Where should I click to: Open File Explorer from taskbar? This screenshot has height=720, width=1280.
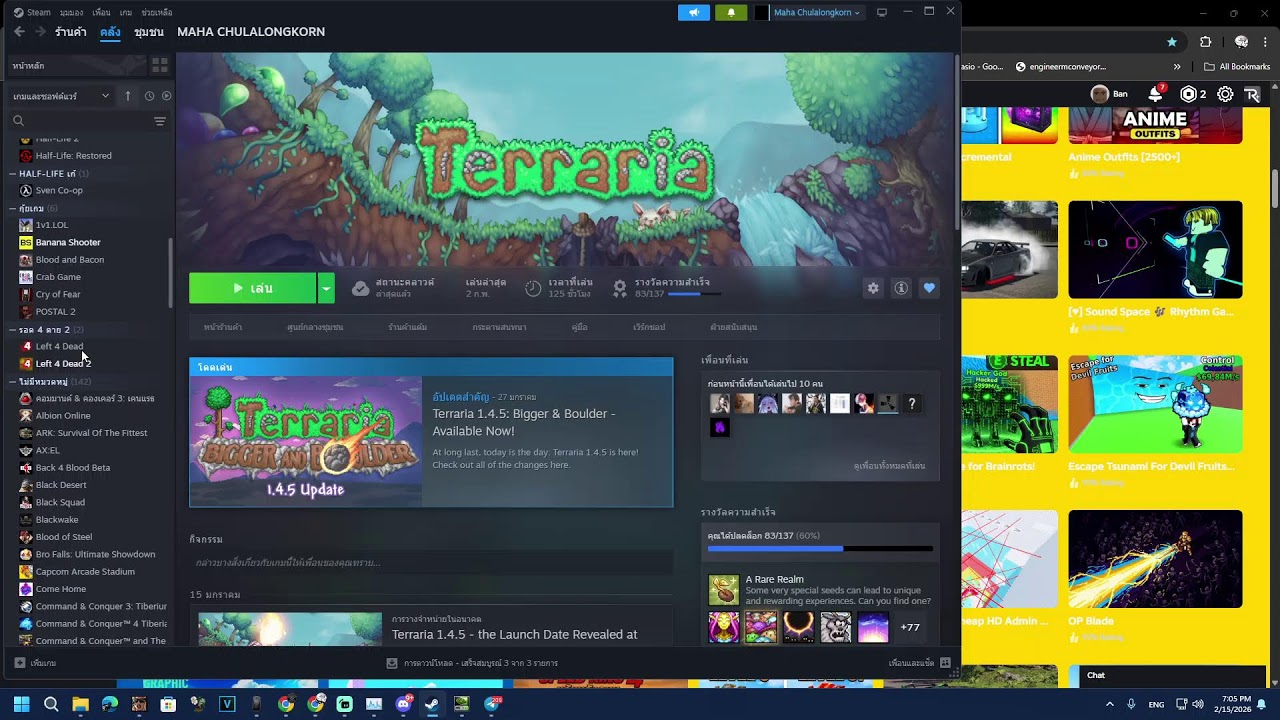(80, 704)
